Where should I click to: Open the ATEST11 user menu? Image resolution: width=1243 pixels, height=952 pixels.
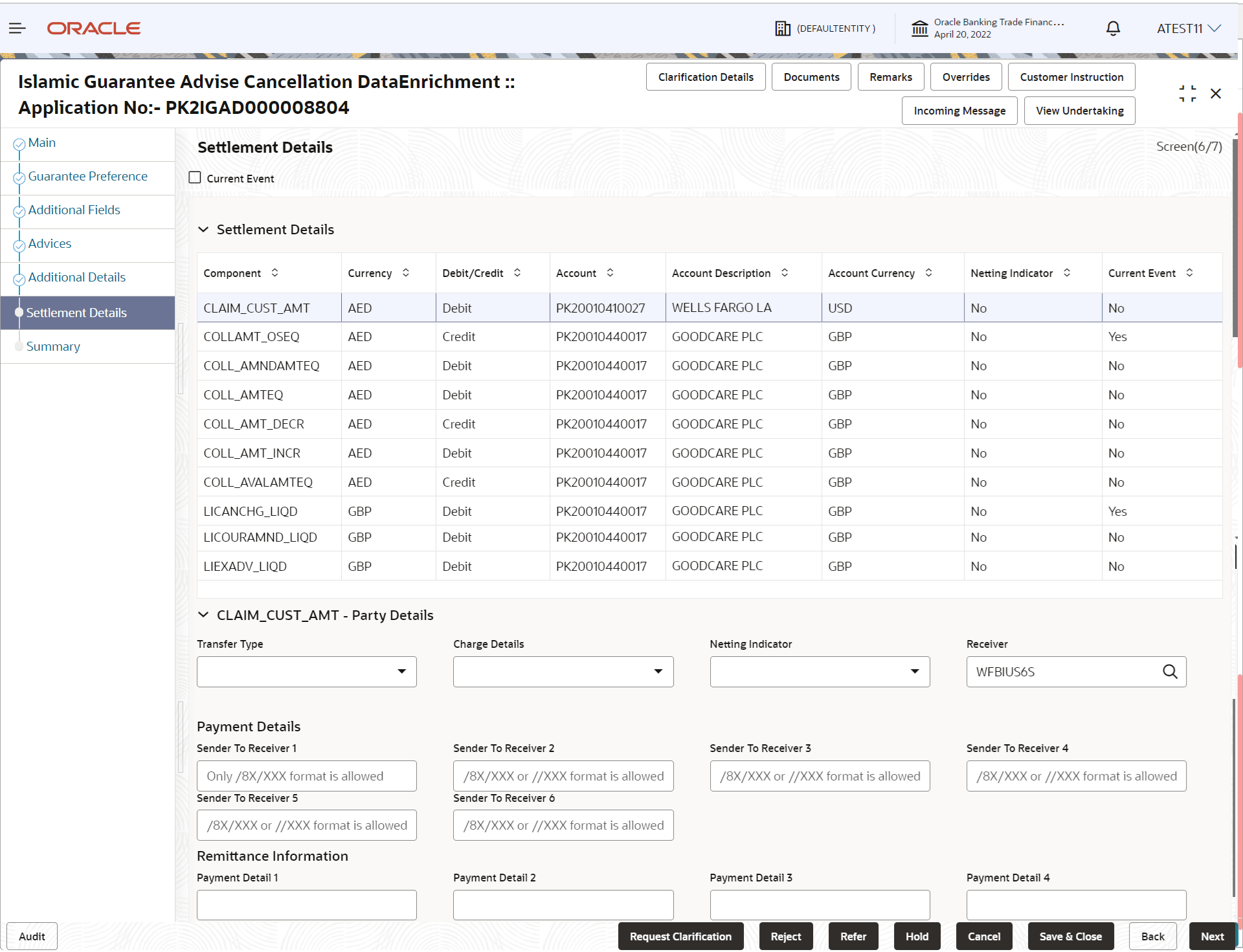point(1189,28)
